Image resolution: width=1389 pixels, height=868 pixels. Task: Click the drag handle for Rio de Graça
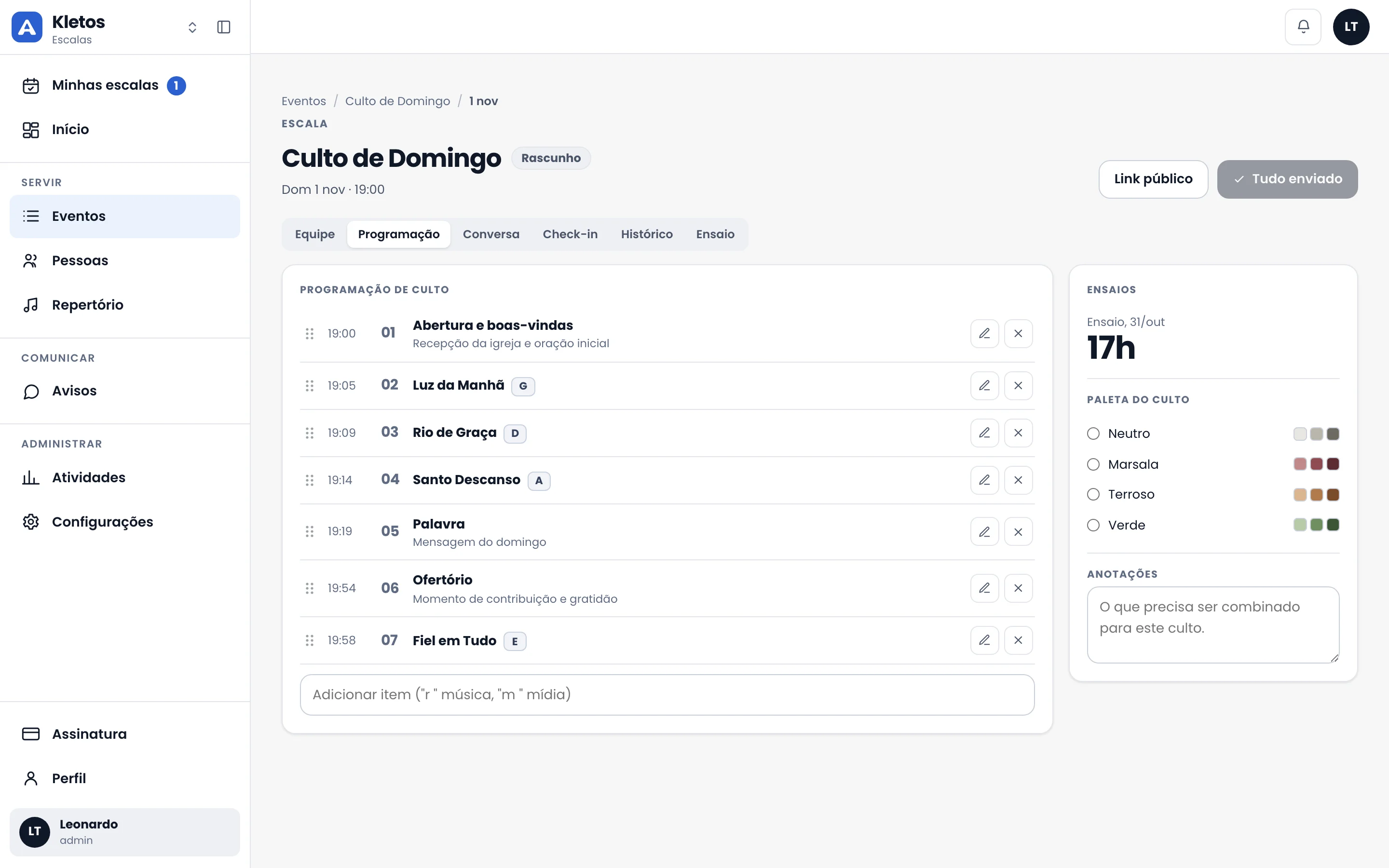pos(309,433)
